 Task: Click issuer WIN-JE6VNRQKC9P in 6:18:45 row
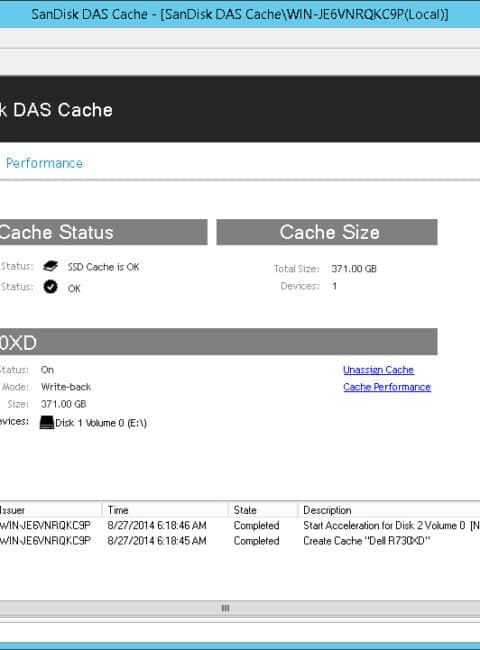(x=45, y=541)
